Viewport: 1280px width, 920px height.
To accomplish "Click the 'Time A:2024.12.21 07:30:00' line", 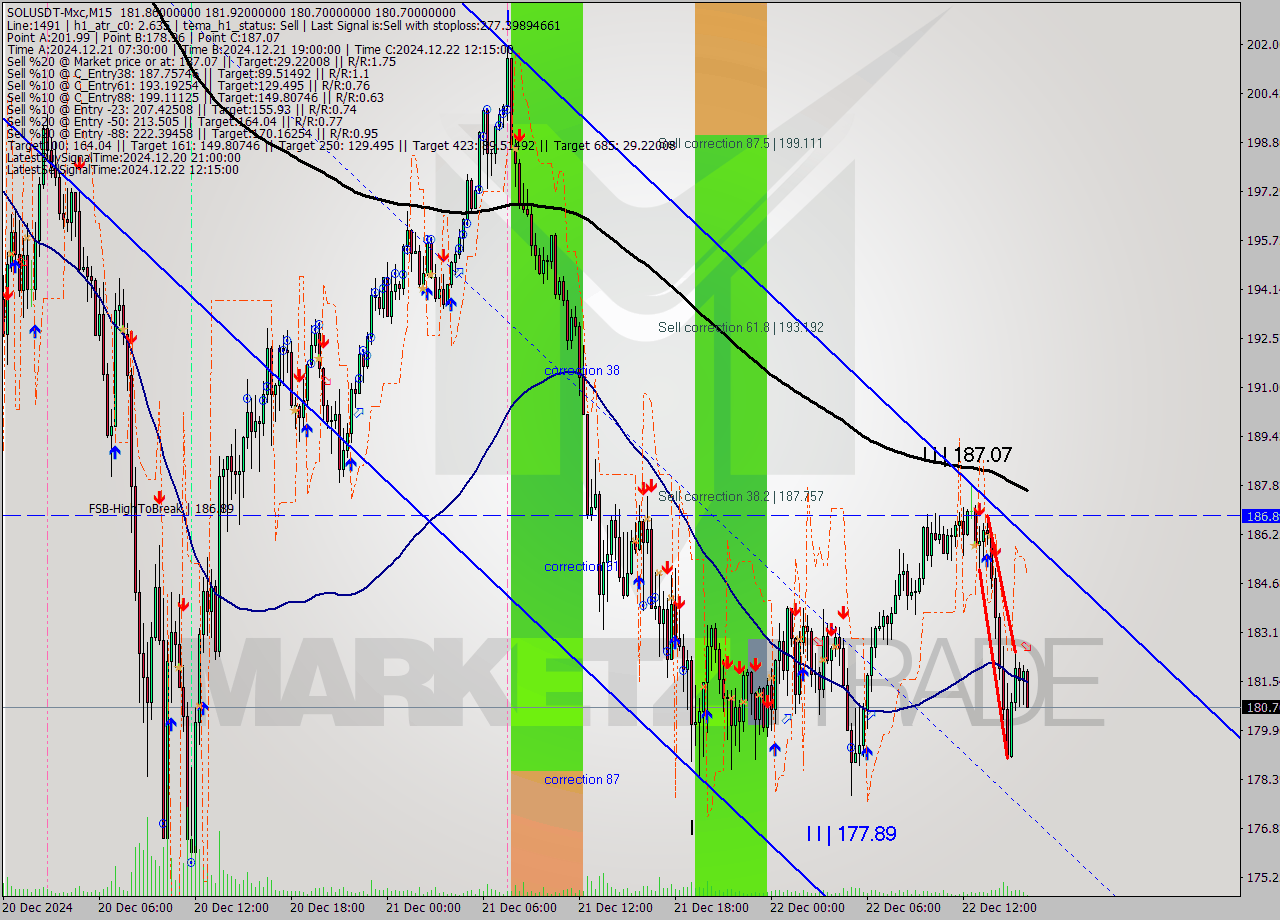I will click(x=260, y=50).
